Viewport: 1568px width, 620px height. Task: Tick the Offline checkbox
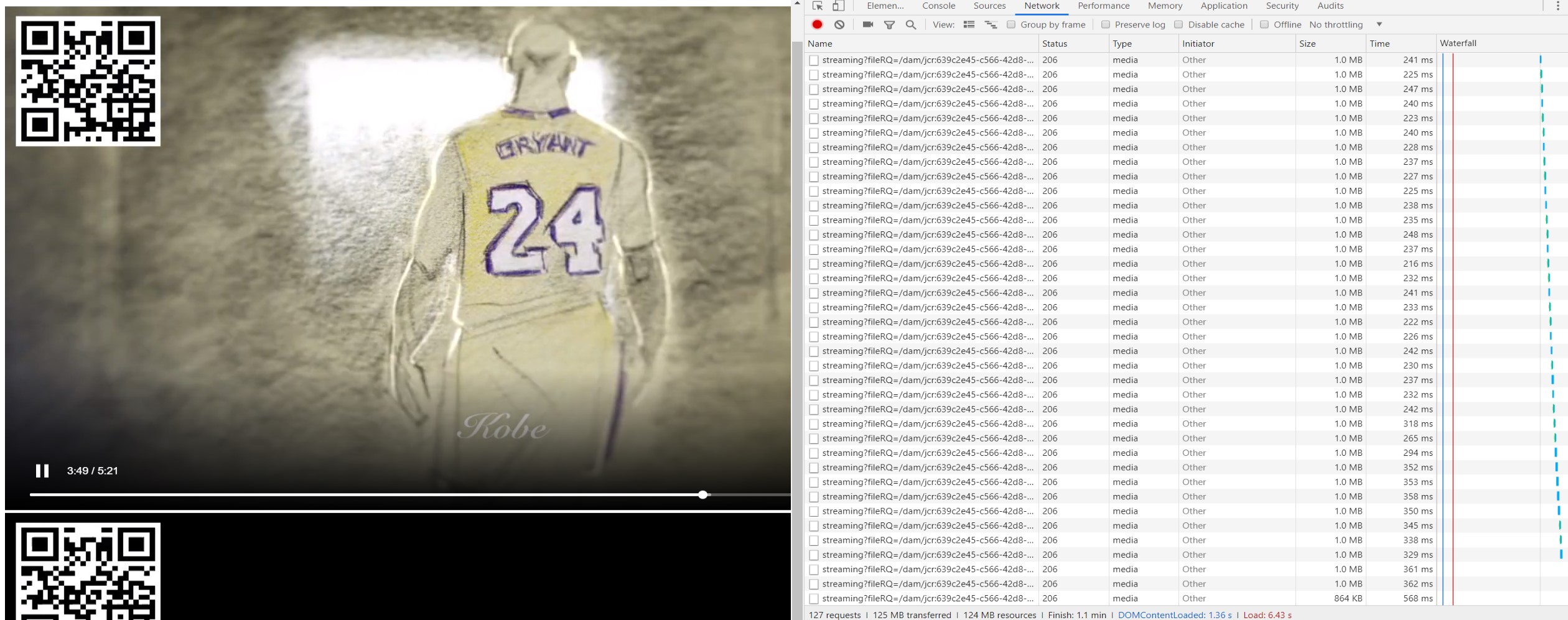pyautogui.click(x=1264, y=24)
